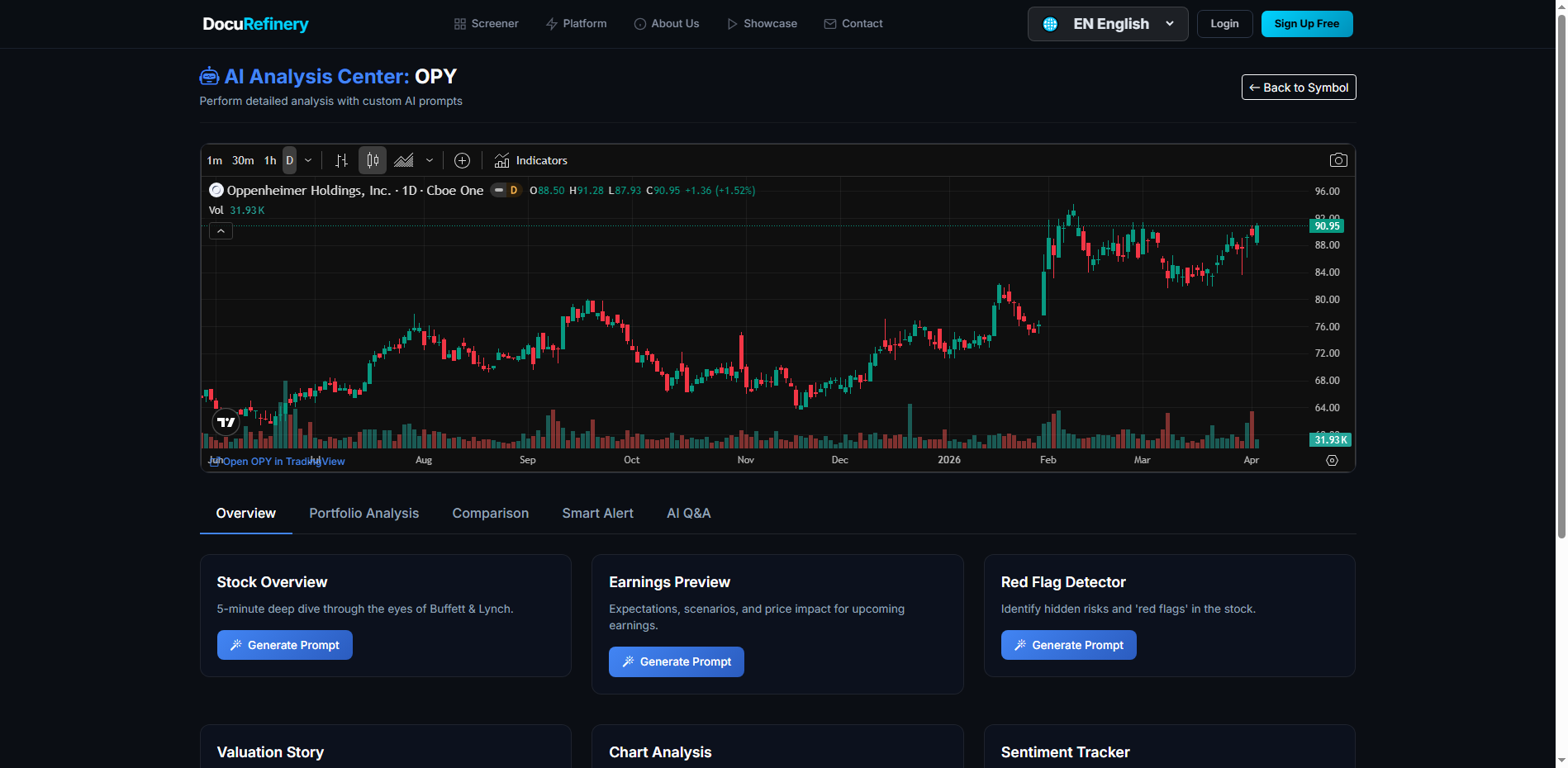Generate Prompt for Stock Overview
The height and width of the screenshot is (768, 1568).
[x=285, y=645]
